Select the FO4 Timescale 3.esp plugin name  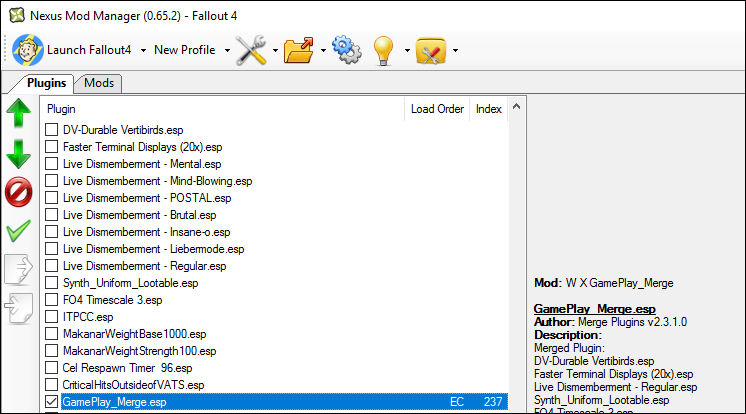click(x=113, y=300)
